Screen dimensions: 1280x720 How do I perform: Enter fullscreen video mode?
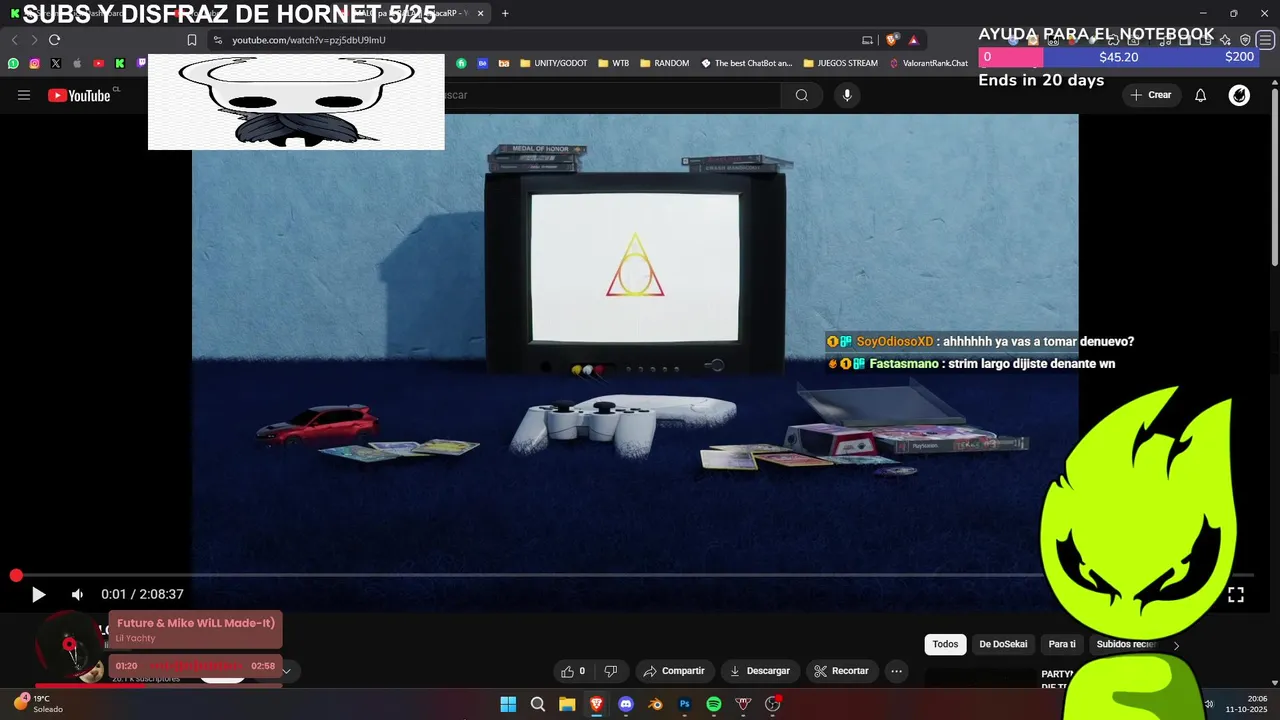point(1236,594)
